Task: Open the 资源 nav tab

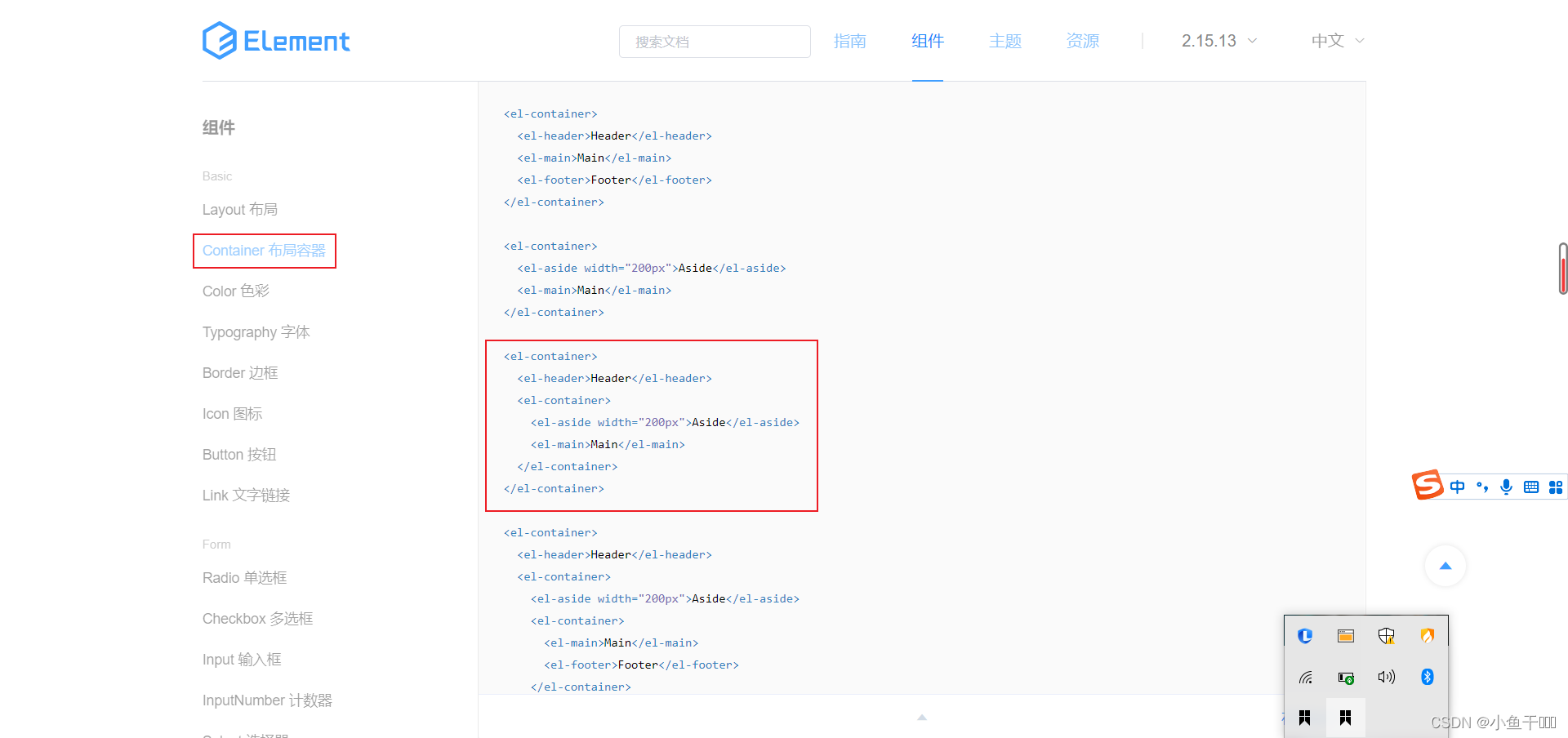Action: tap(1083, 41)
